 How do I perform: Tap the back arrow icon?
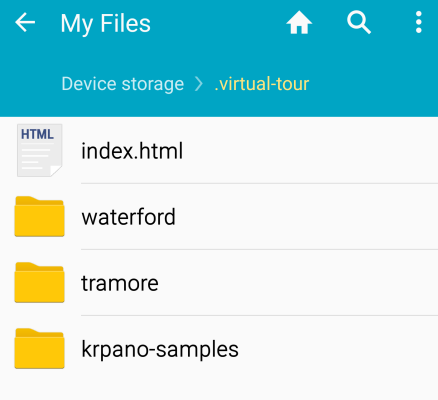click(25, 23)
